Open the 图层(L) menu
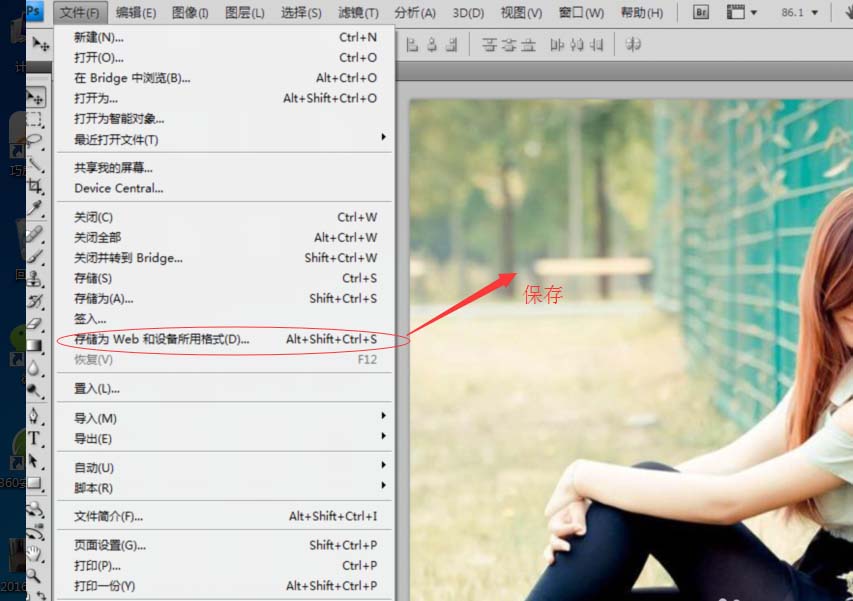Screen dimensions: 853x601 click(245, 13)
